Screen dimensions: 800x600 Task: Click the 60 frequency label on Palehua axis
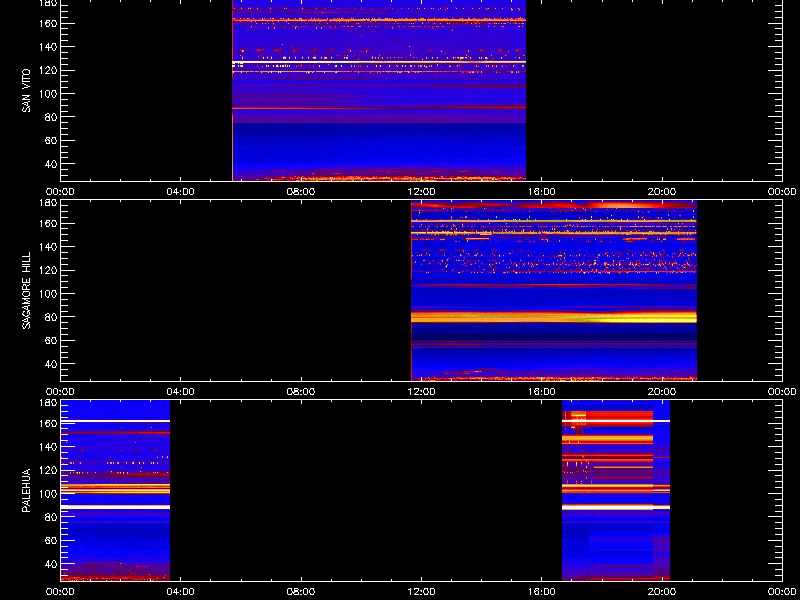coord(51,540)
